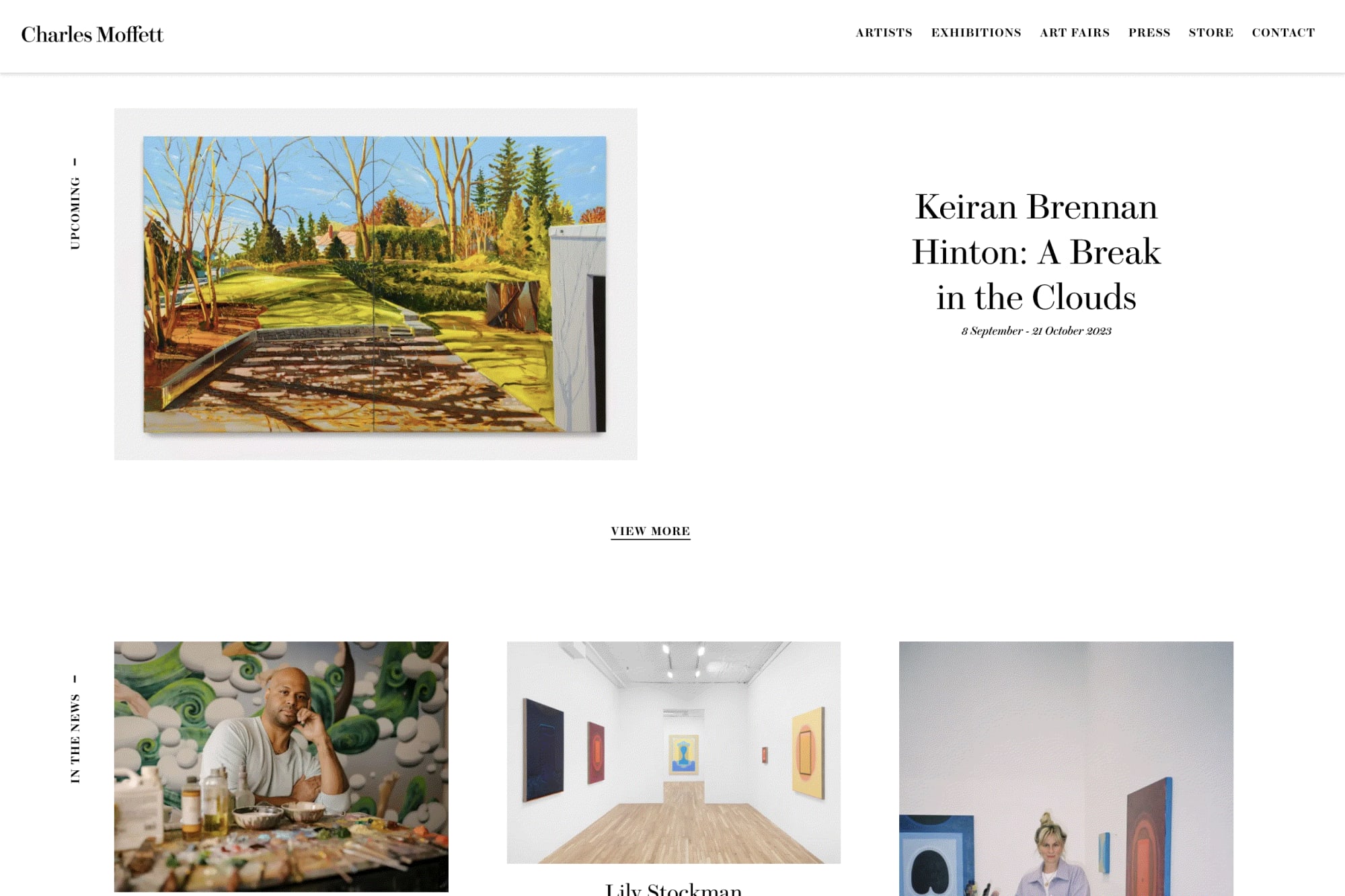The height and width of the screenshot is (896, 1345).
Task: Open the Art Fairs section
Action: click(1075, 32)
